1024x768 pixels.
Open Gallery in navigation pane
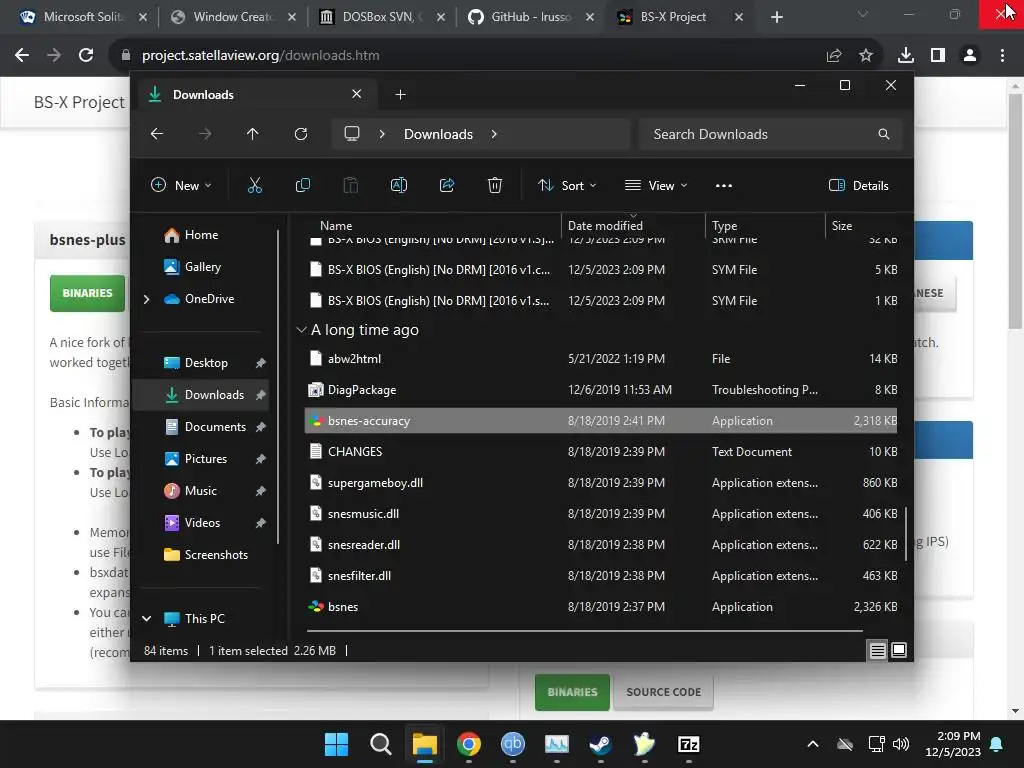pyautogui.click(x=202, y=266)
